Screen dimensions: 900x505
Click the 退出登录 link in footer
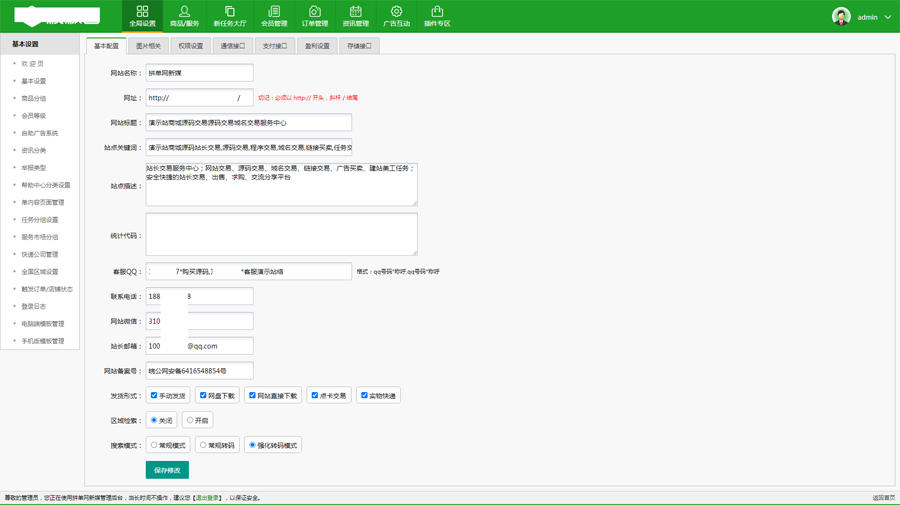[207, 498]
